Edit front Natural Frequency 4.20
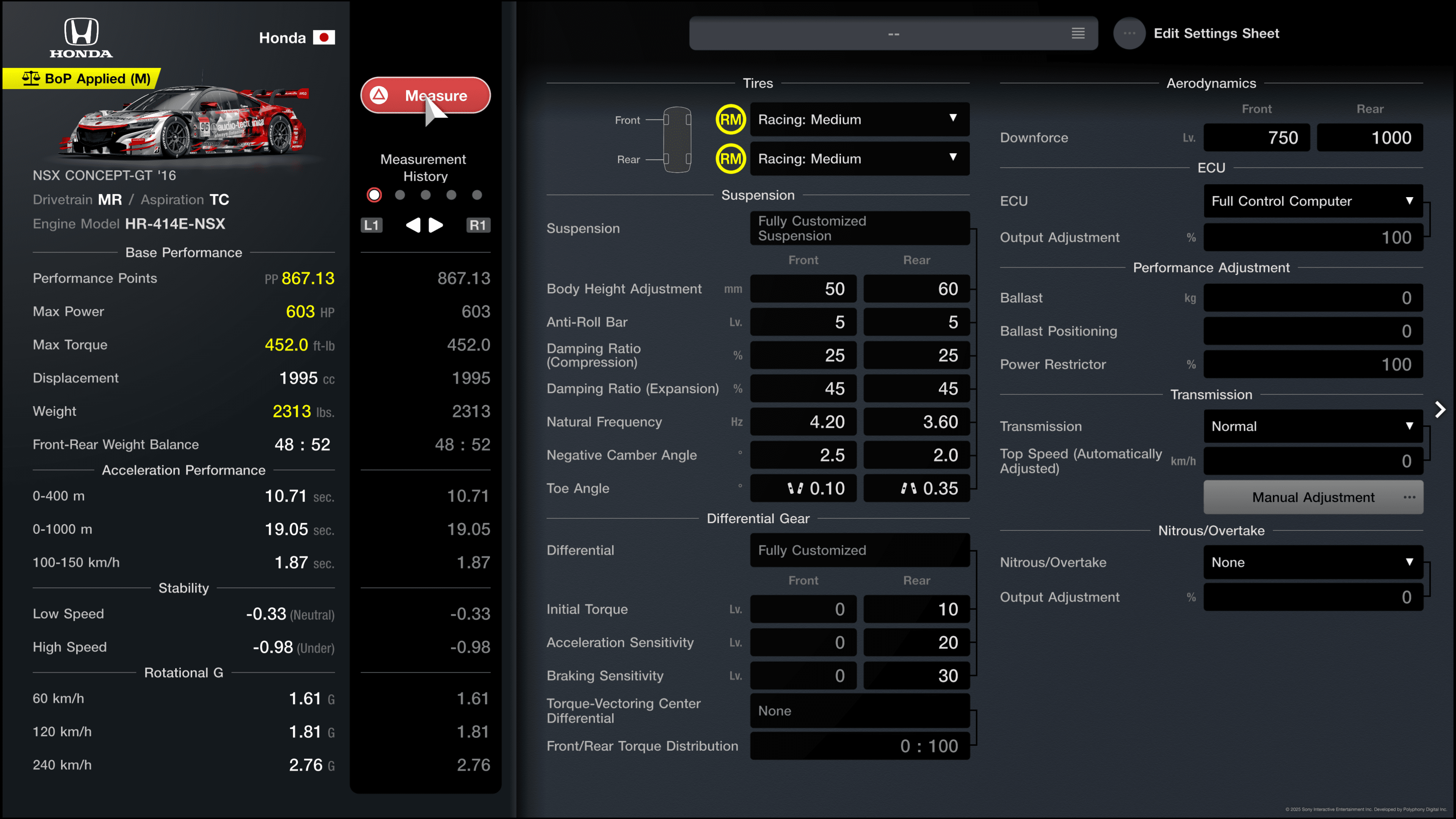 pyautogui.click(x=803, y=422)
